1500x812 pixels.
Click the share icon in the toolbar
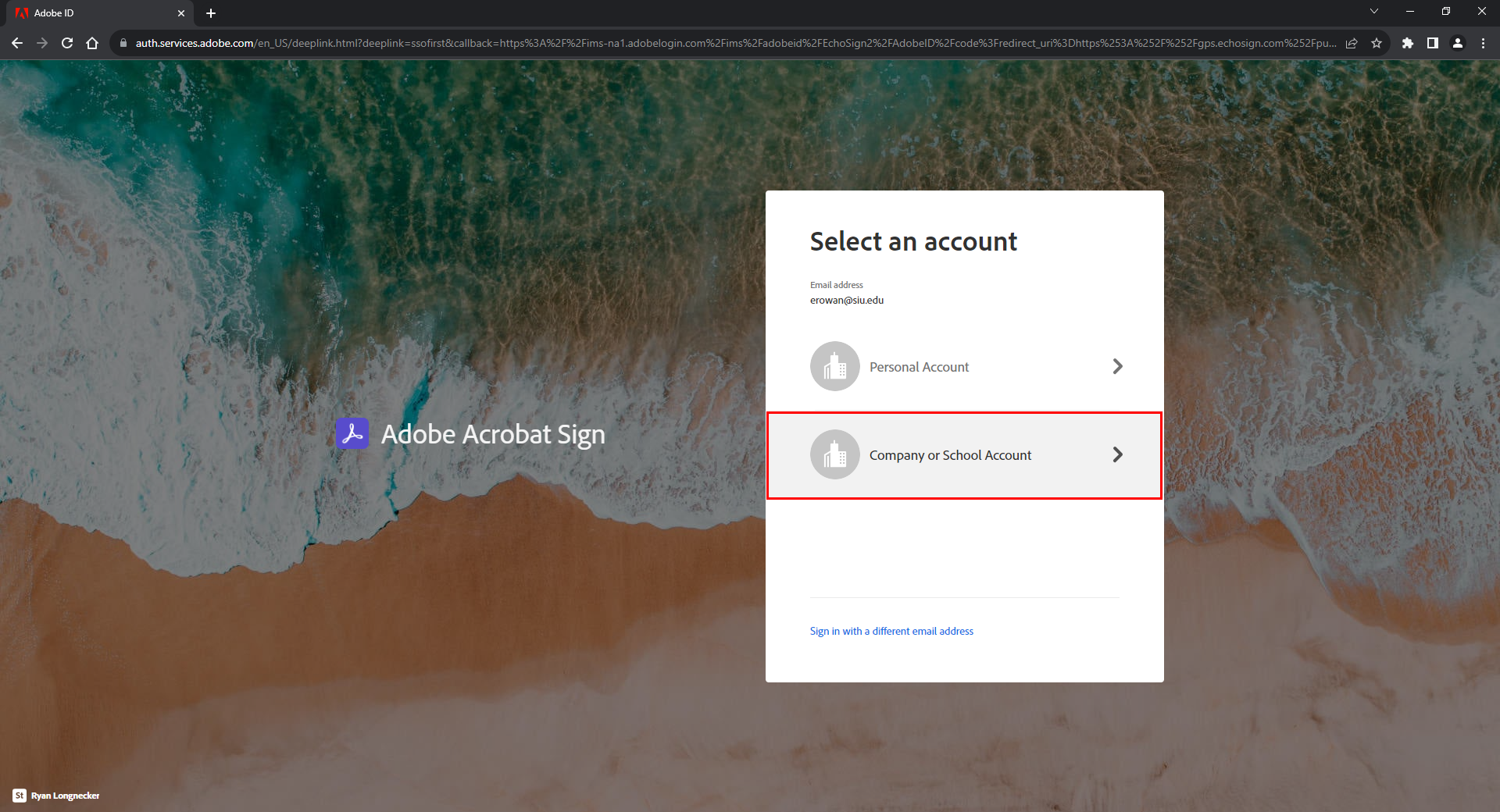1352,43
